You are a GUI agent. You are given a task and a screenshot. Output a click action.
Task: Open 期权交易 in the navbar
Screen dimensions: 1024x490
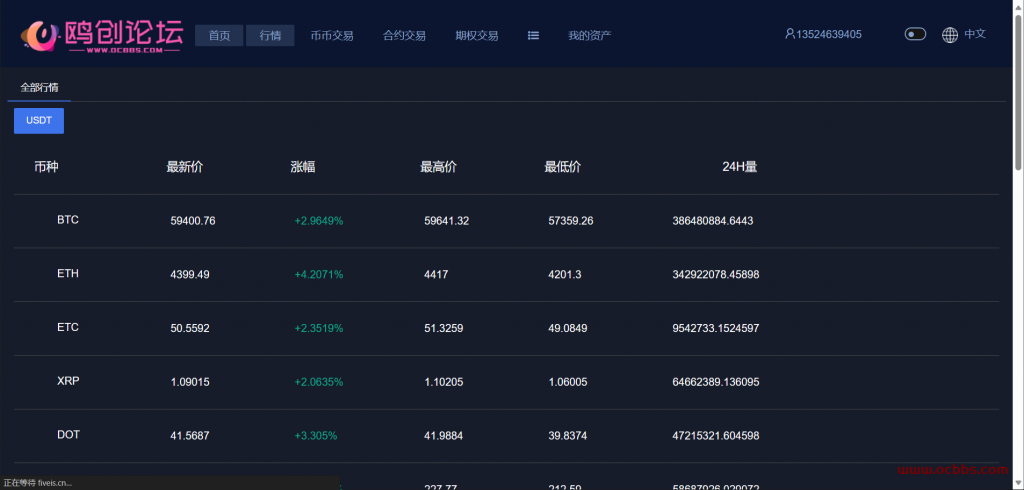[x=477, y=35]
